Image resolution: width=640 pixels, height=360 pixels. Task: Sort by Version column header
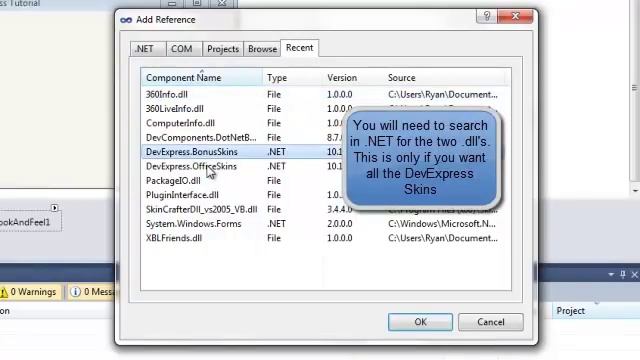353,78
